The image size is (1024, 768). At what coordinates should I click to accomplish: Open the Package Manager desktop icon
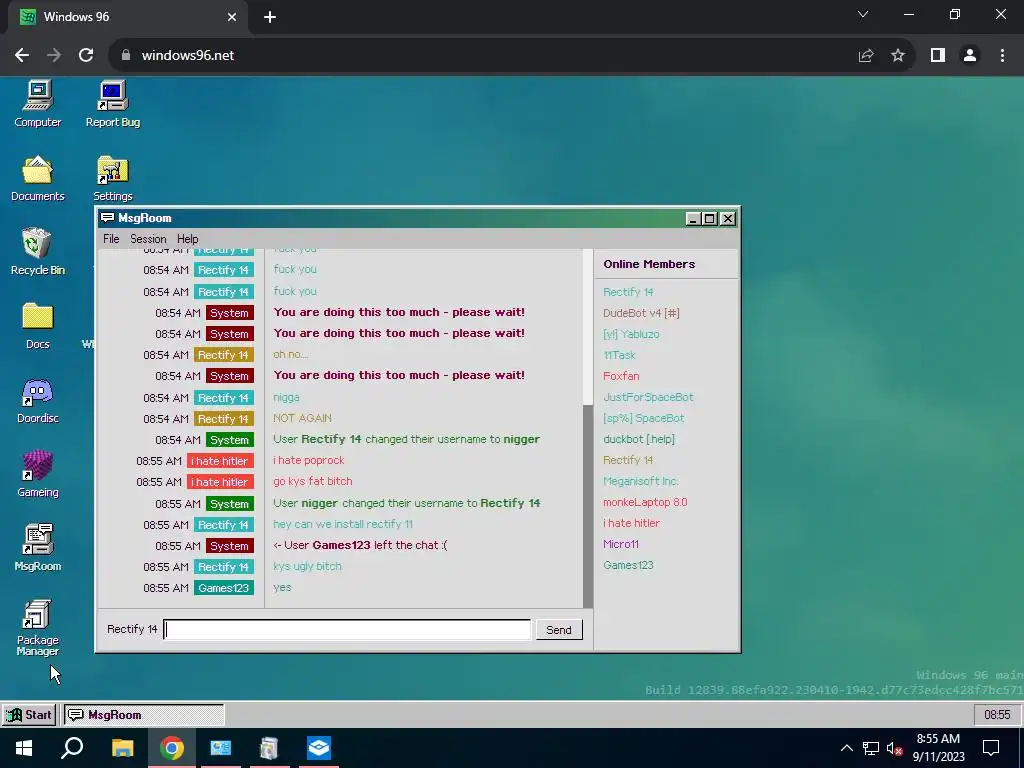click(x=38, y=627)
